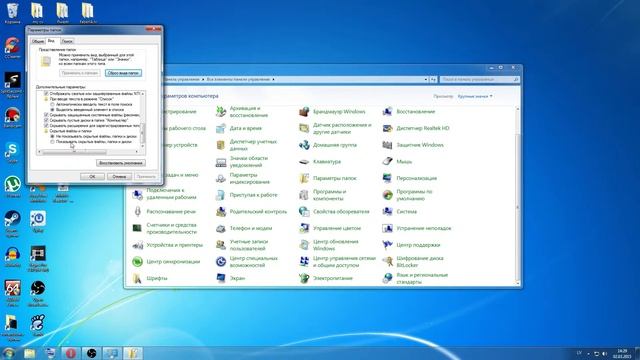Image resolution: width=640 pixels, height=360 pixels.
Task: Switch to the Поиск tab
Action: pyautogui.click(x=67, y=41)
